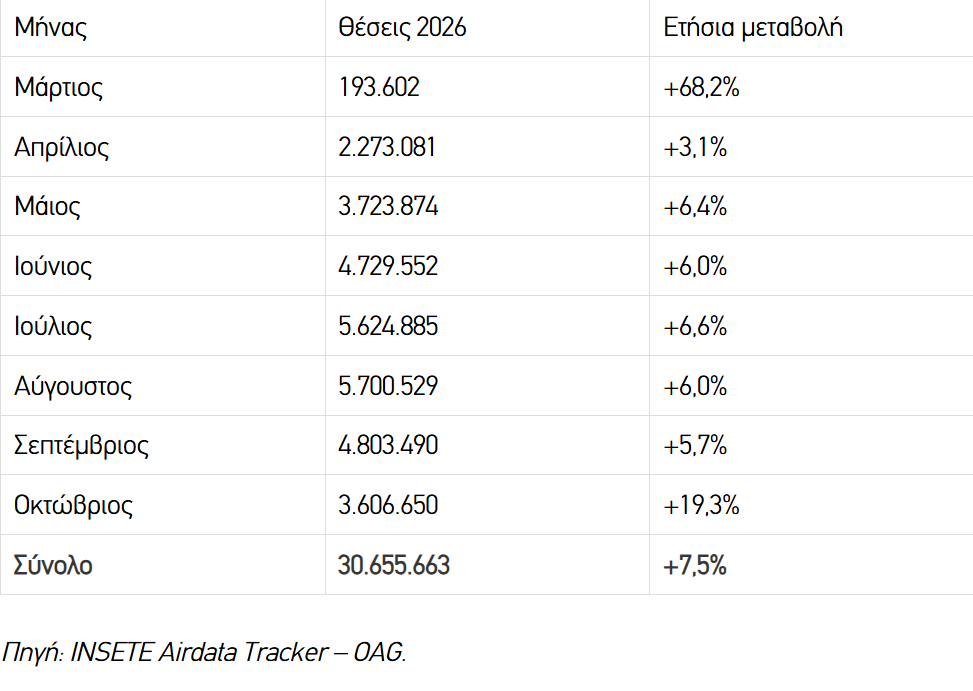Select the 2.273.081 value
The image size is (973, 691).
point(387,147)
